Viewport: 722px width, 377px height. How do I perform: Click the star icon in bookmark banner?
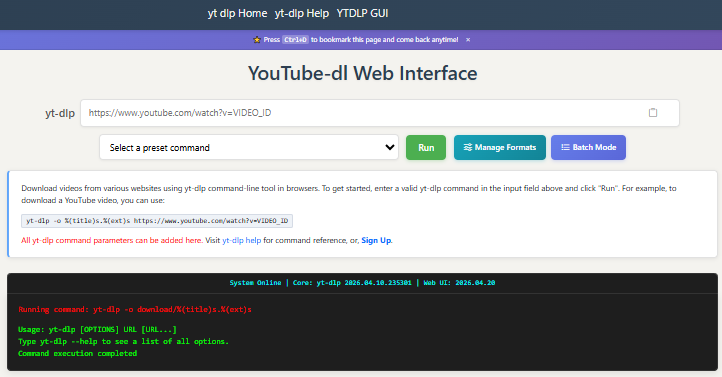(257, 40)
